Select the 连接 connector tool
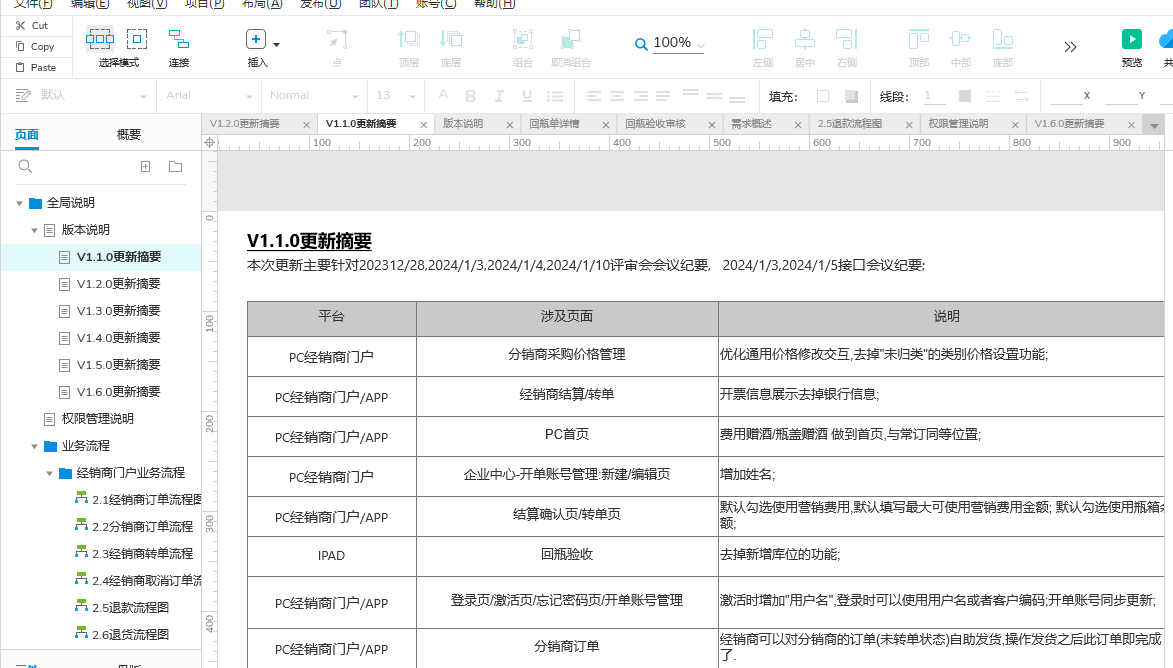The width and height of the screenshot is (1173, 668). (179, 41)
